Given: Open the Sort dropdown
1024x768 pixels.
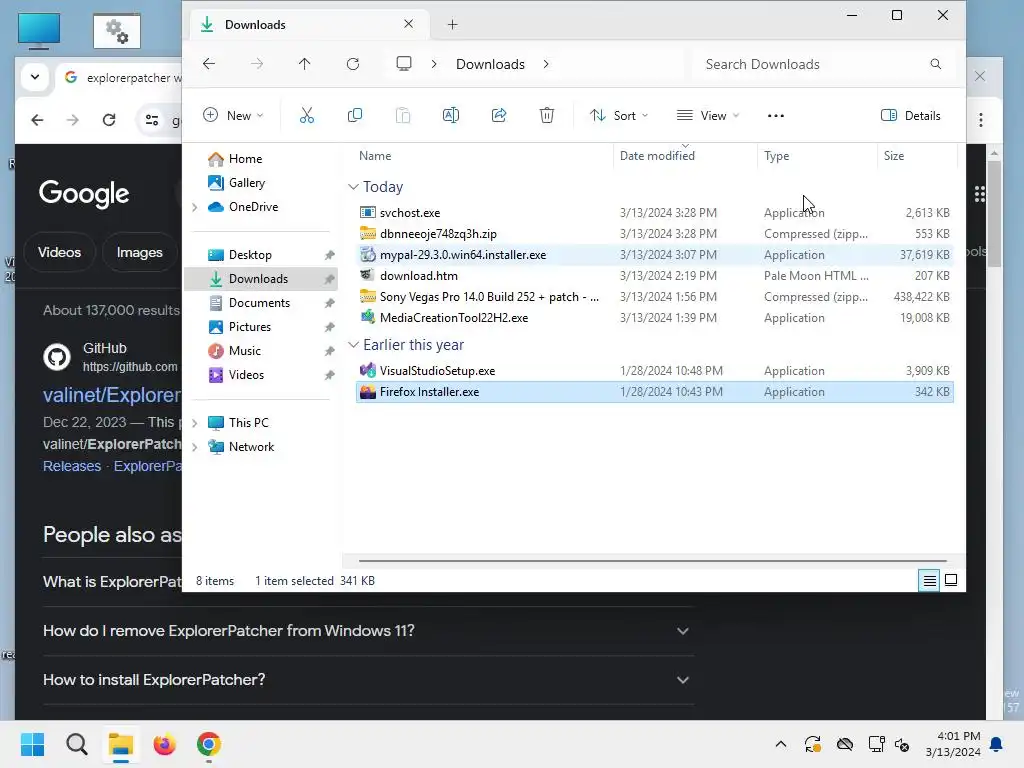Looking at the screenshot, I should (619, 116).
